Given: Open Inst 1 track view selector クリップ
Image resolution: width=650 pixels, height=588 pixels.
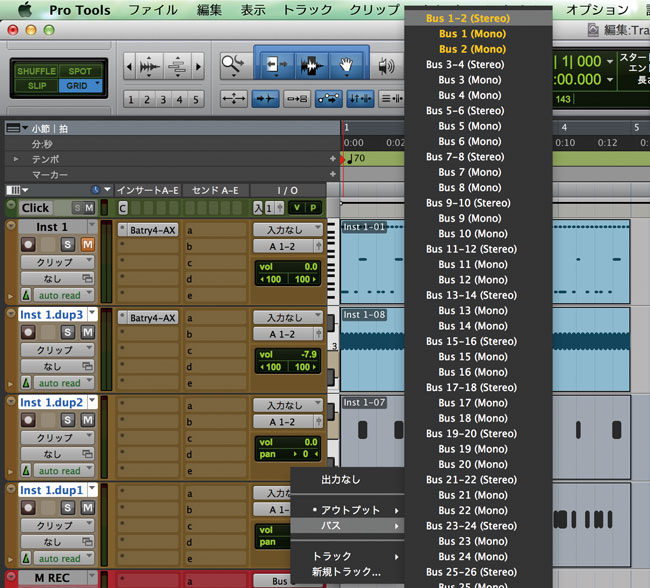Looking at the screenshot, I should [58, 262].
